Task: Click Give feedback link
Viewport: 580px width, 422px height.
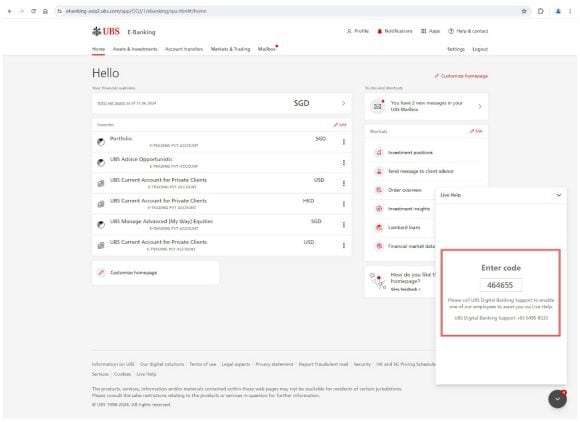Action: point(405,289)
